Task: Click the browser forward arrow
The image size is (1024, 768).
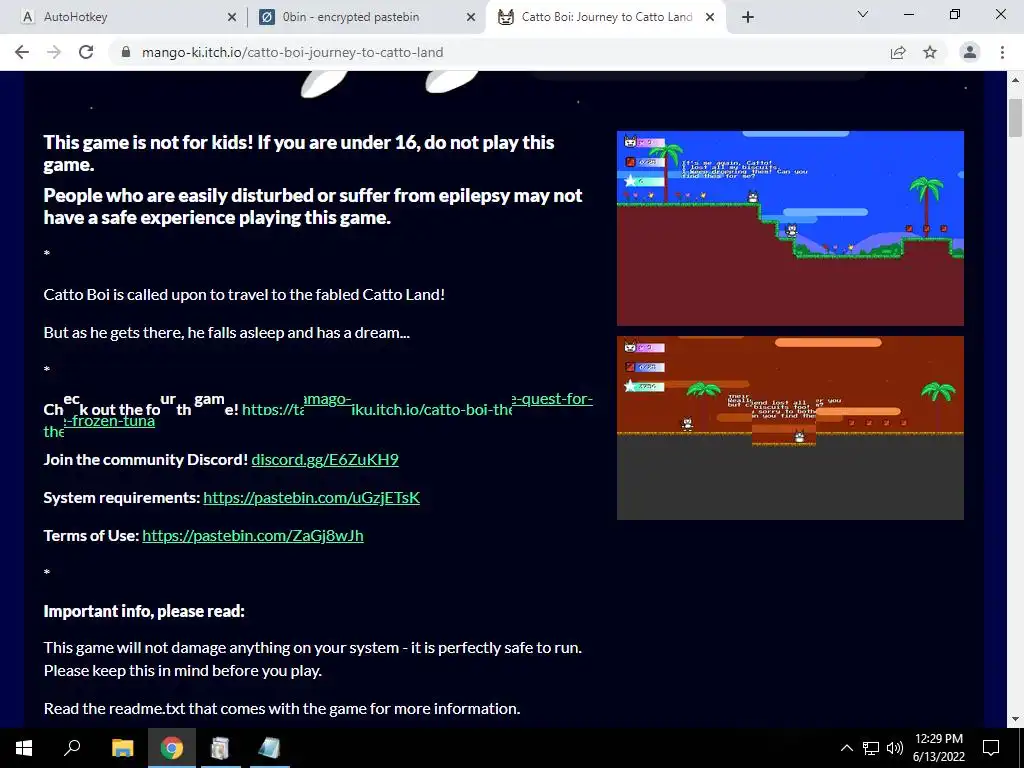Action: pos(54,52)
